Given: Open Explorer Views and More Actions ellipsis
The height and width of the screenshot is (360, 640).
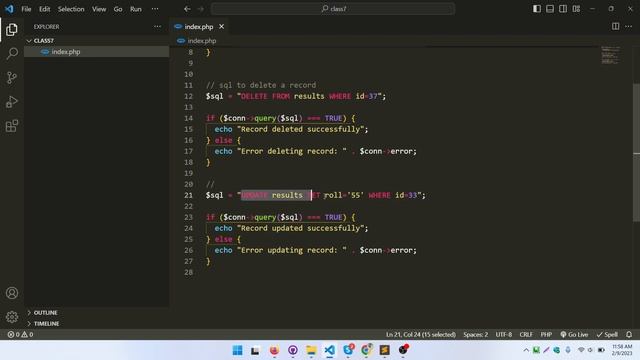Looking at the screenshot, I should pyautogui.click(x=158, y=27).
